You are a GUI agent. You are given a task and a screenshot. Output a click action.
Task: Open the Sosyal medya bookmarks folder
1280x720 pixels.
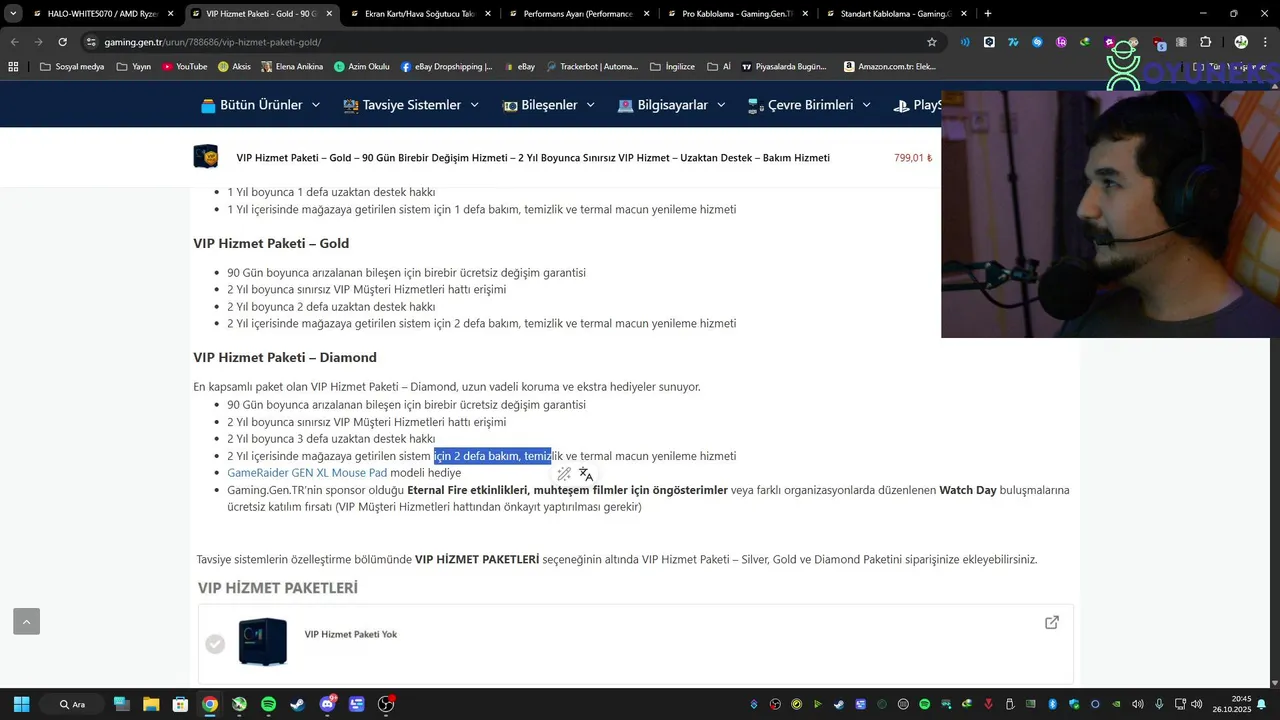72,67
